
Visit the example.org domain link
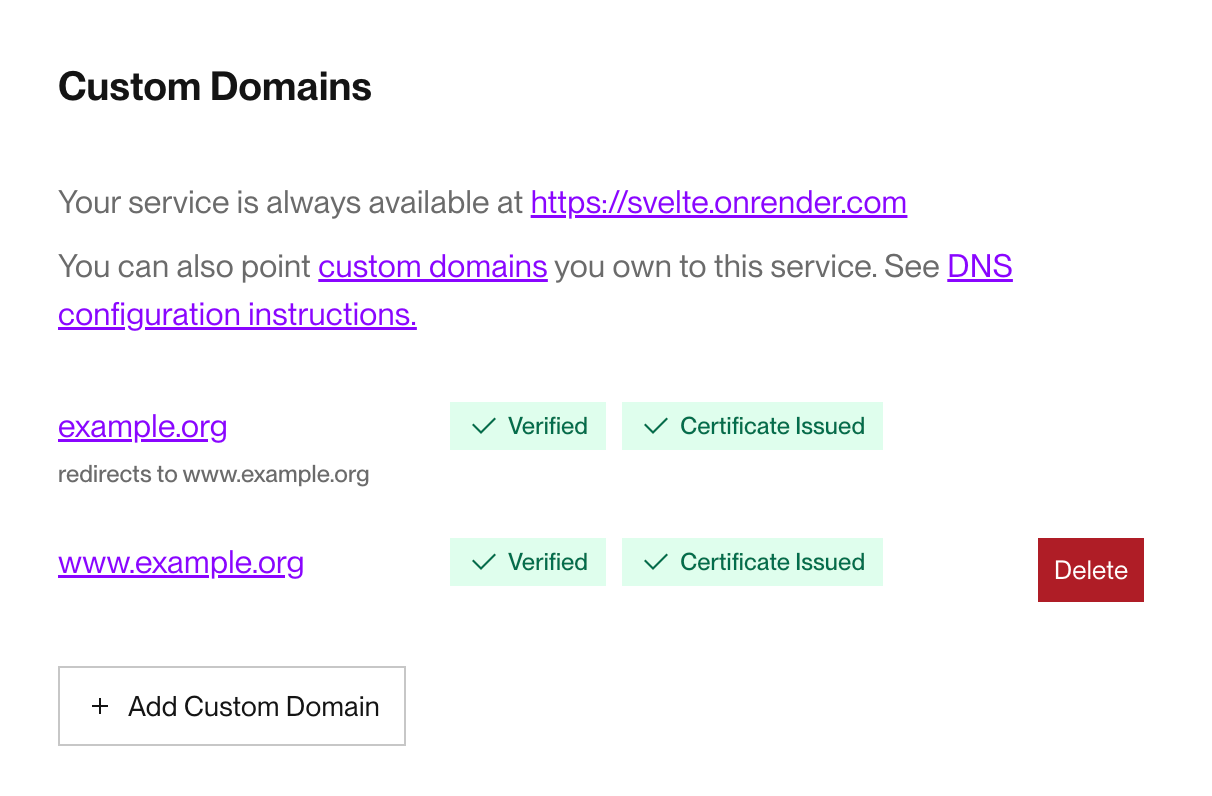[142, 426]
